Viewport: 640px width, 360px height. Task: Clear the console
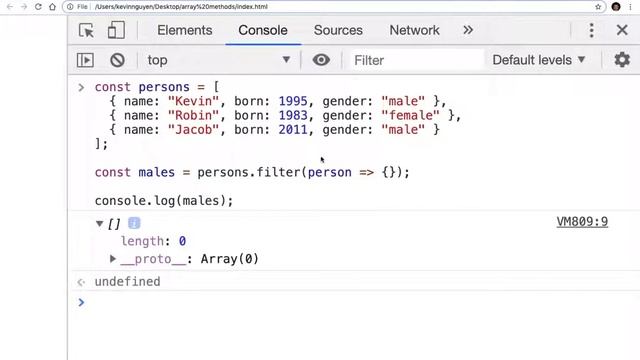click(117, 60)
